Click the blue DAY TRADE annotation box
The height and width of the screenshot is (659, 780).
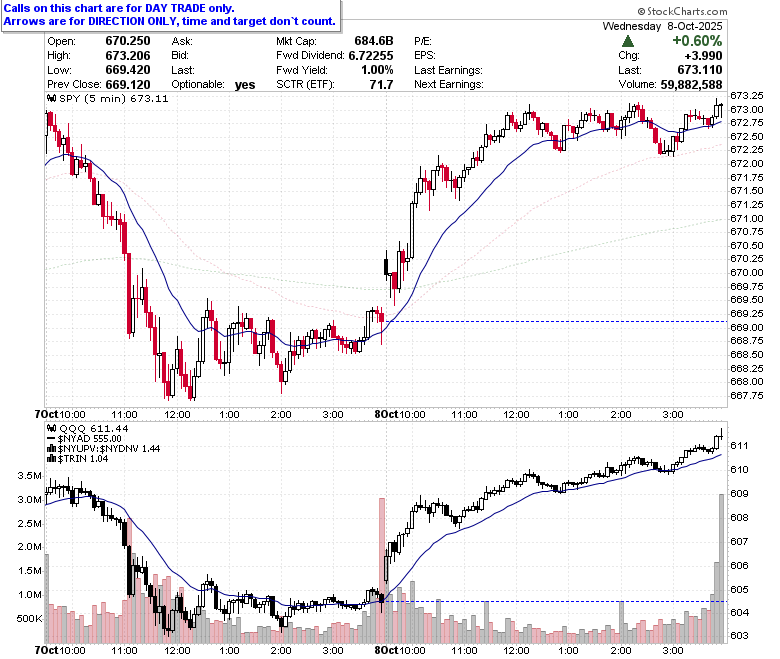click(x=171, y=15)
